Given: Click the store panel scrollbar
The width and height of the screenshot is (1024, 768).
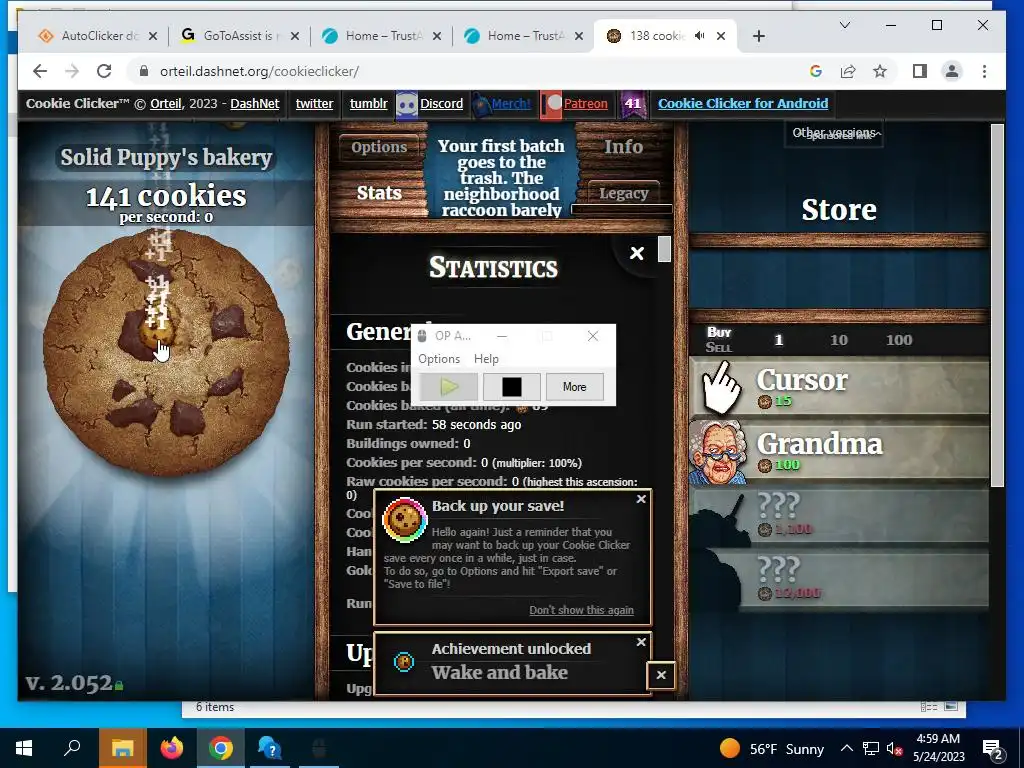Looking at the screenshot, I should tap(997, 305).
